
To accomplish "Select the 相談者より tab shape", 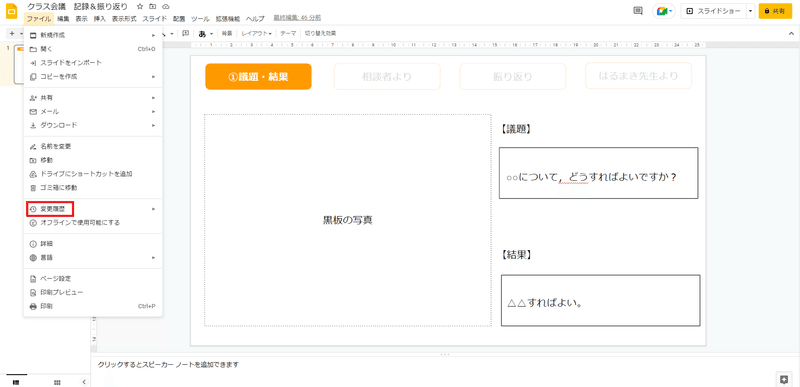I will (387, 76).
